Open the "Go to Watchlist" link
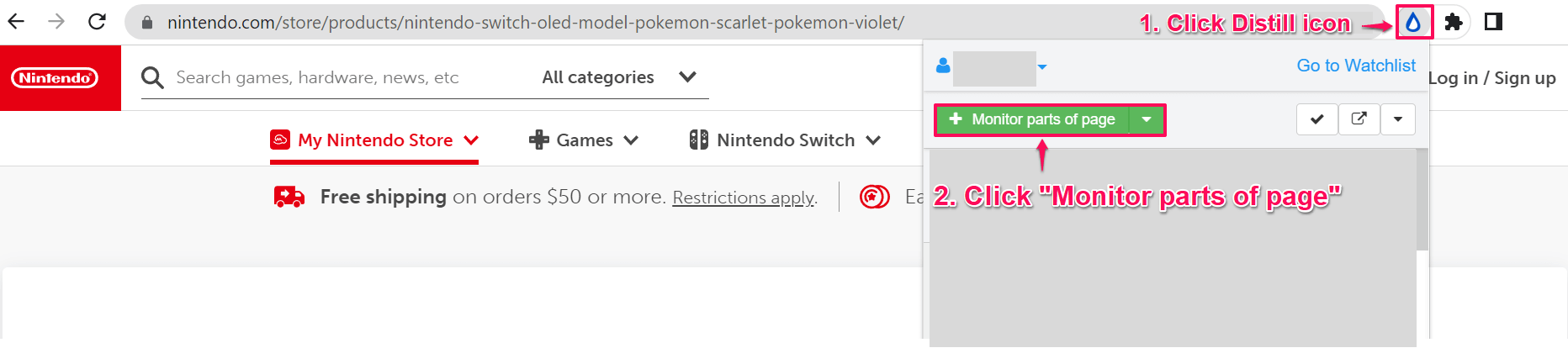1568x348 pixels. pyautogui.click(x=1356, y=66)
